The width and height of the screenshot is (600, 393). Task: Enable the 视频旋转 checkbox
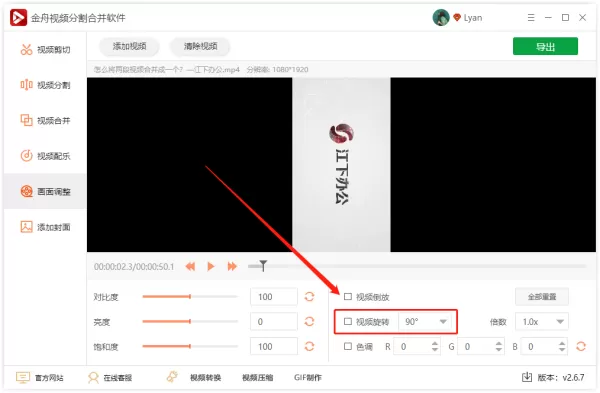point(348,321)
